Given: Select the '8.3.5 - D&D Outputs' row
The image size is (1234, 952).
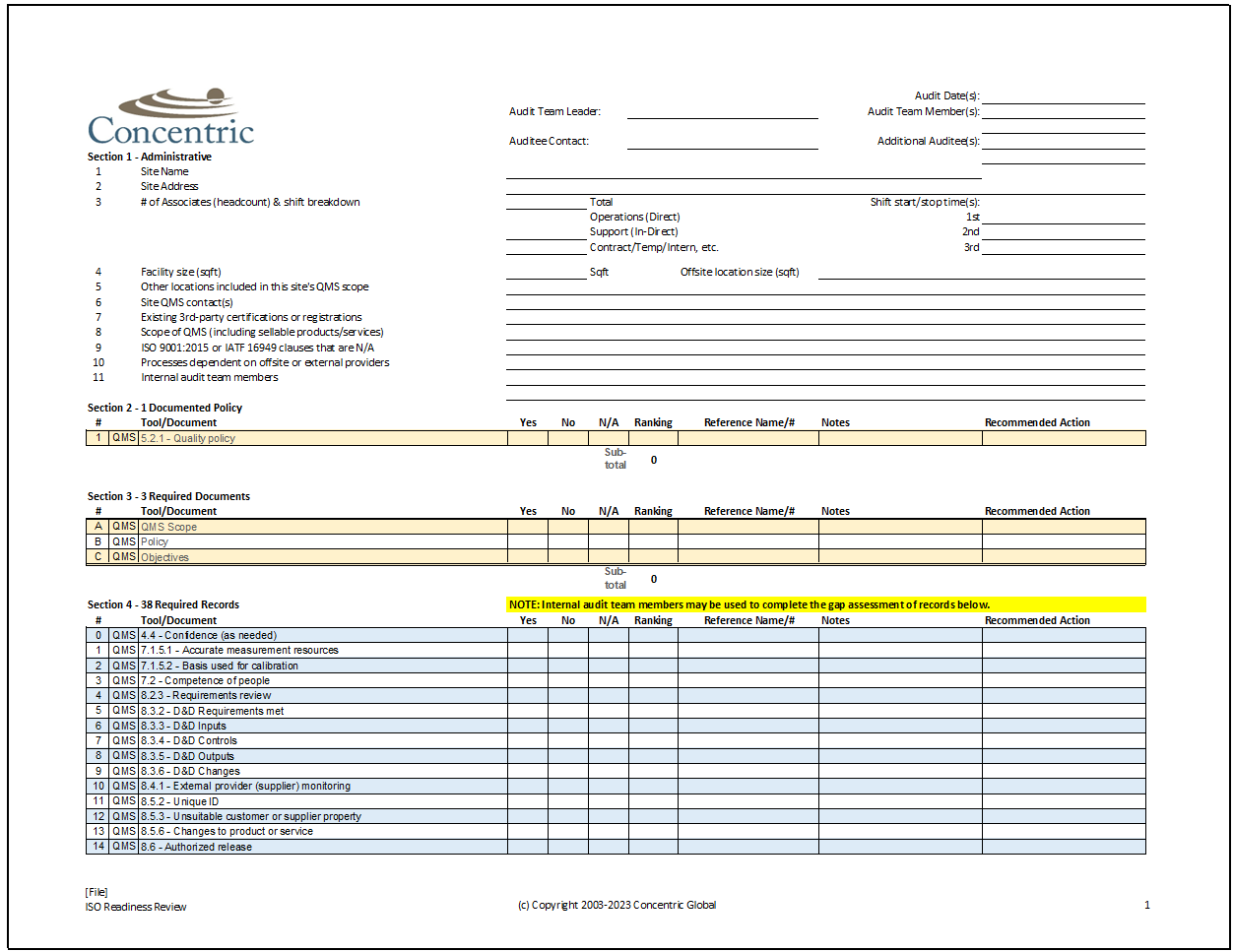Looking at the screenshot, I should click(616, 756).
